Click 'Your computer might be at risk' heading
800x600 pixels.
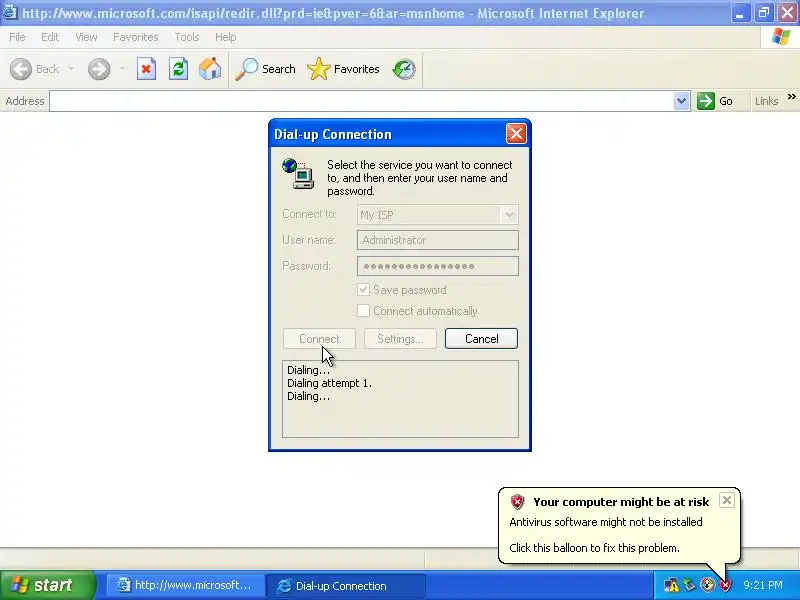(621, 502)
